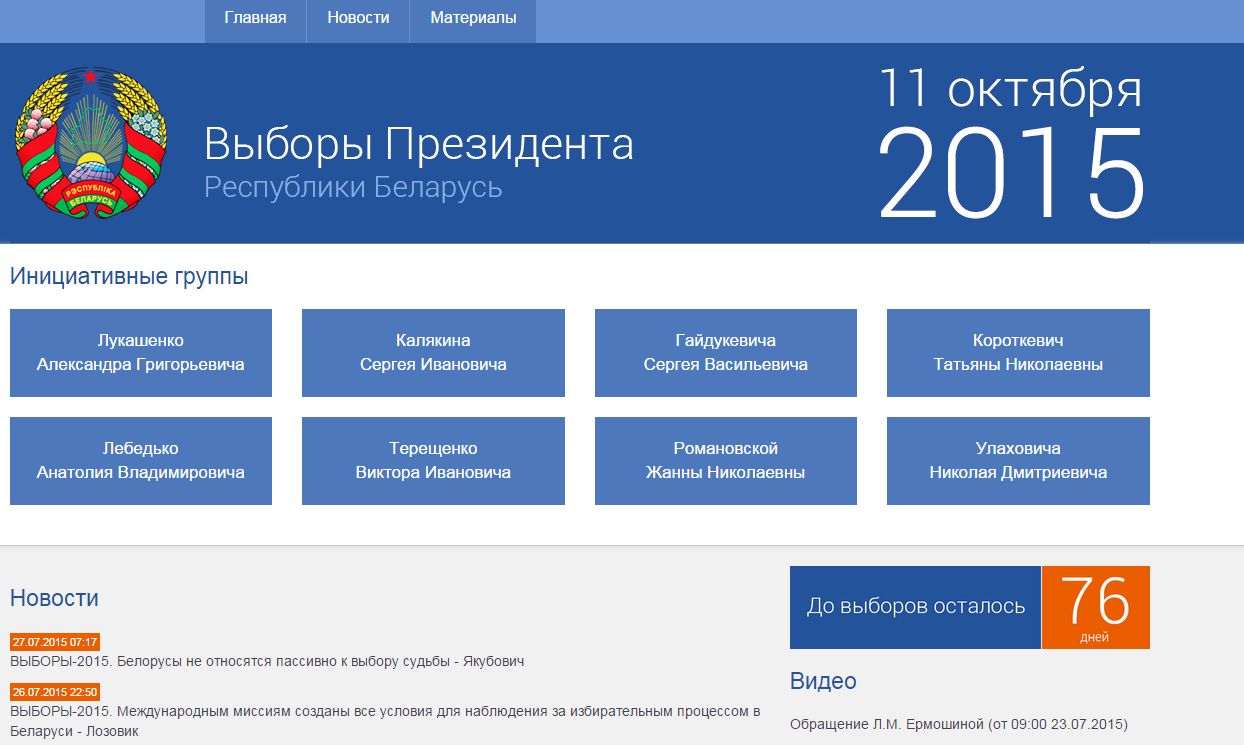
Task: Click the 26.07.2015 22:50 date badge
Action: pyautogui.click(x=55, y=692)
